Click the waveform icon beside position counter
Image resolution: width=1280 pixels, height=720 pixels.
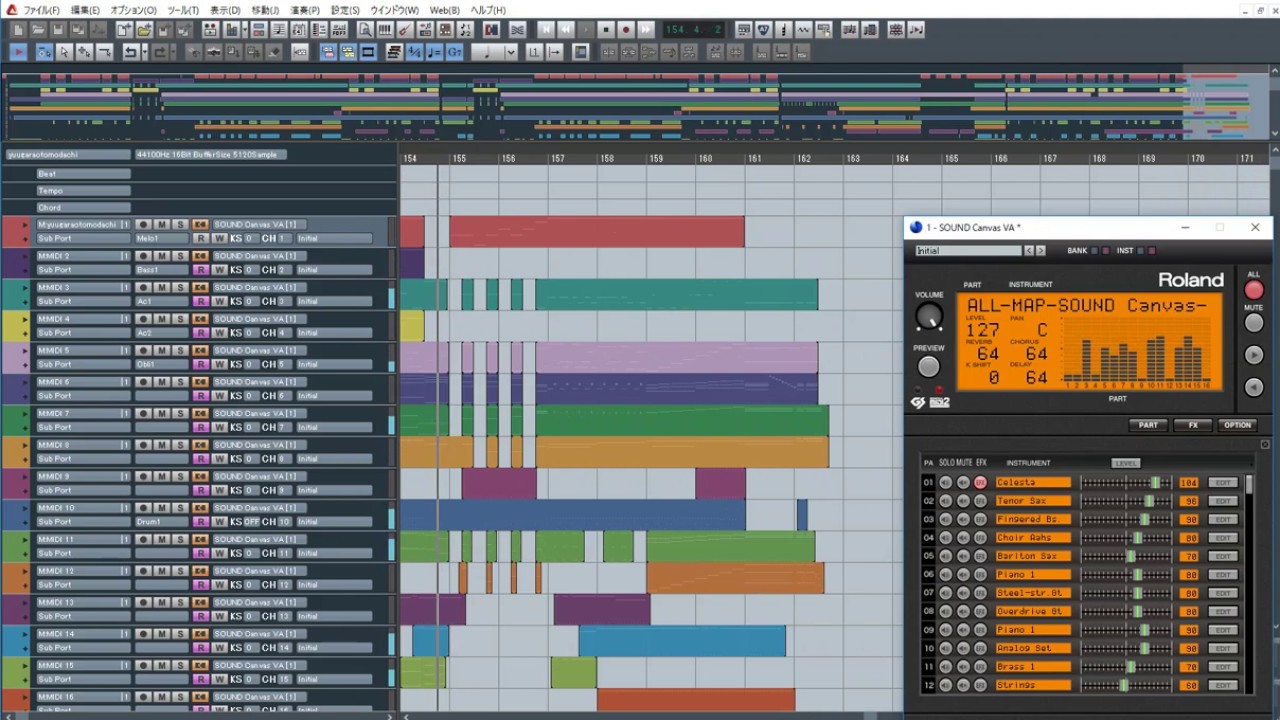(804, 30)
